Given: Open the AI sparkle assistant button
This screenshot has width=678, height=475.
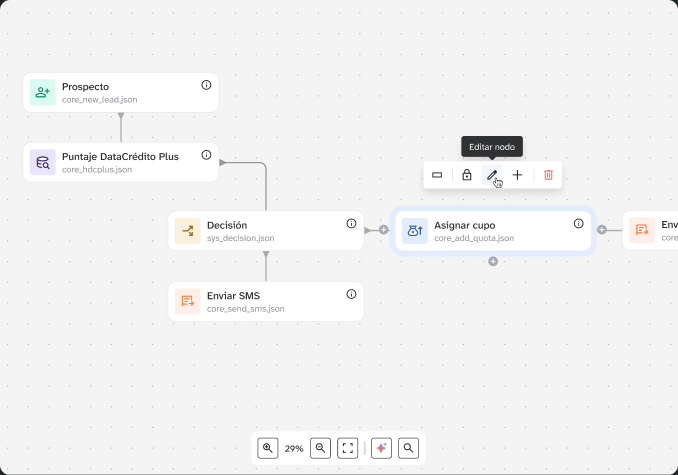Looking at the screenshot, I should 381,448.
